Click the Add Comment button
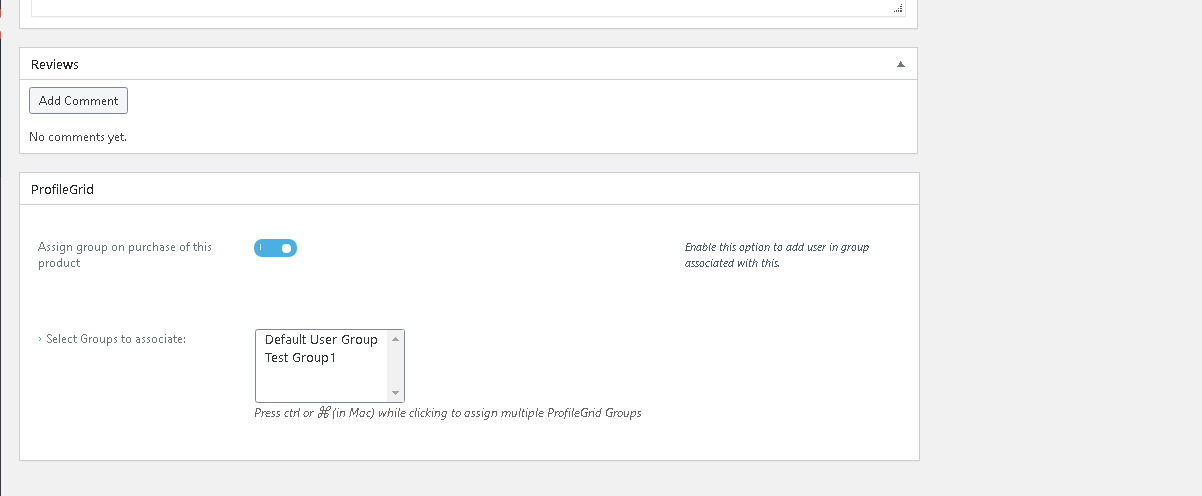The image size is (1202, 496). 78,101
